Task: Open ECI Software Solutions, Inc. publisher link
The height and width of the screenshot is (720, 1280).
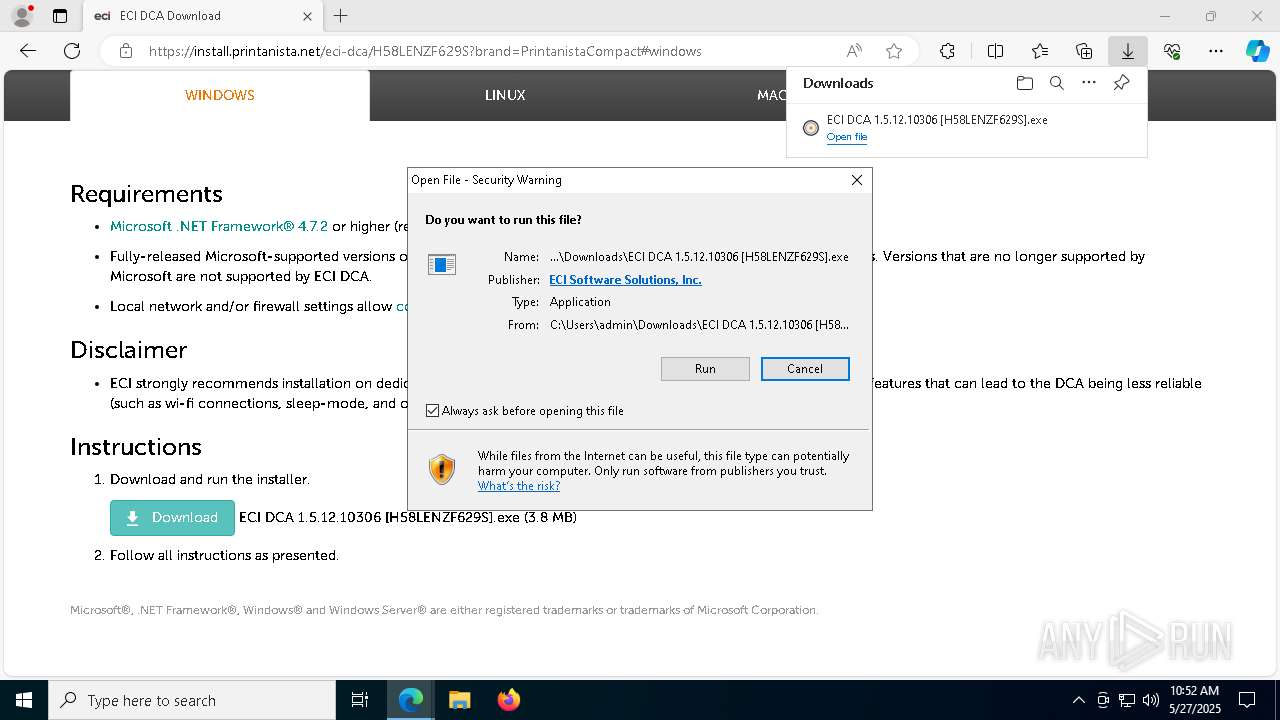Action: (625, 280)
